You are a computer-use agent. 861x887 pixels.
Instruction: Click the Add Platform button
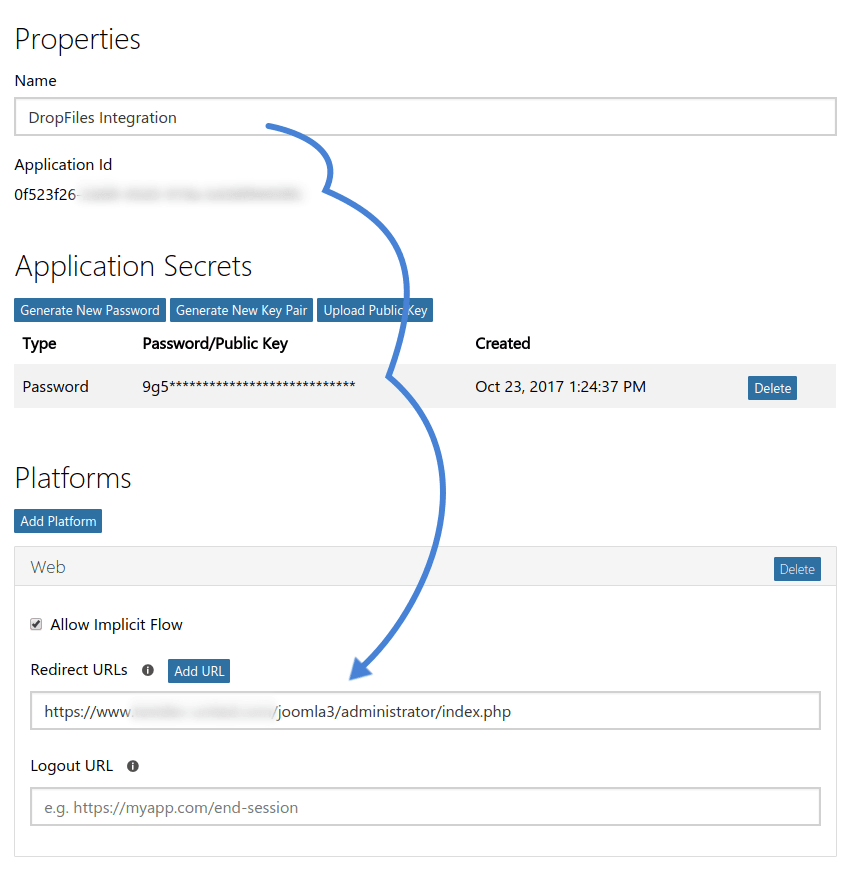click(58, 521)
